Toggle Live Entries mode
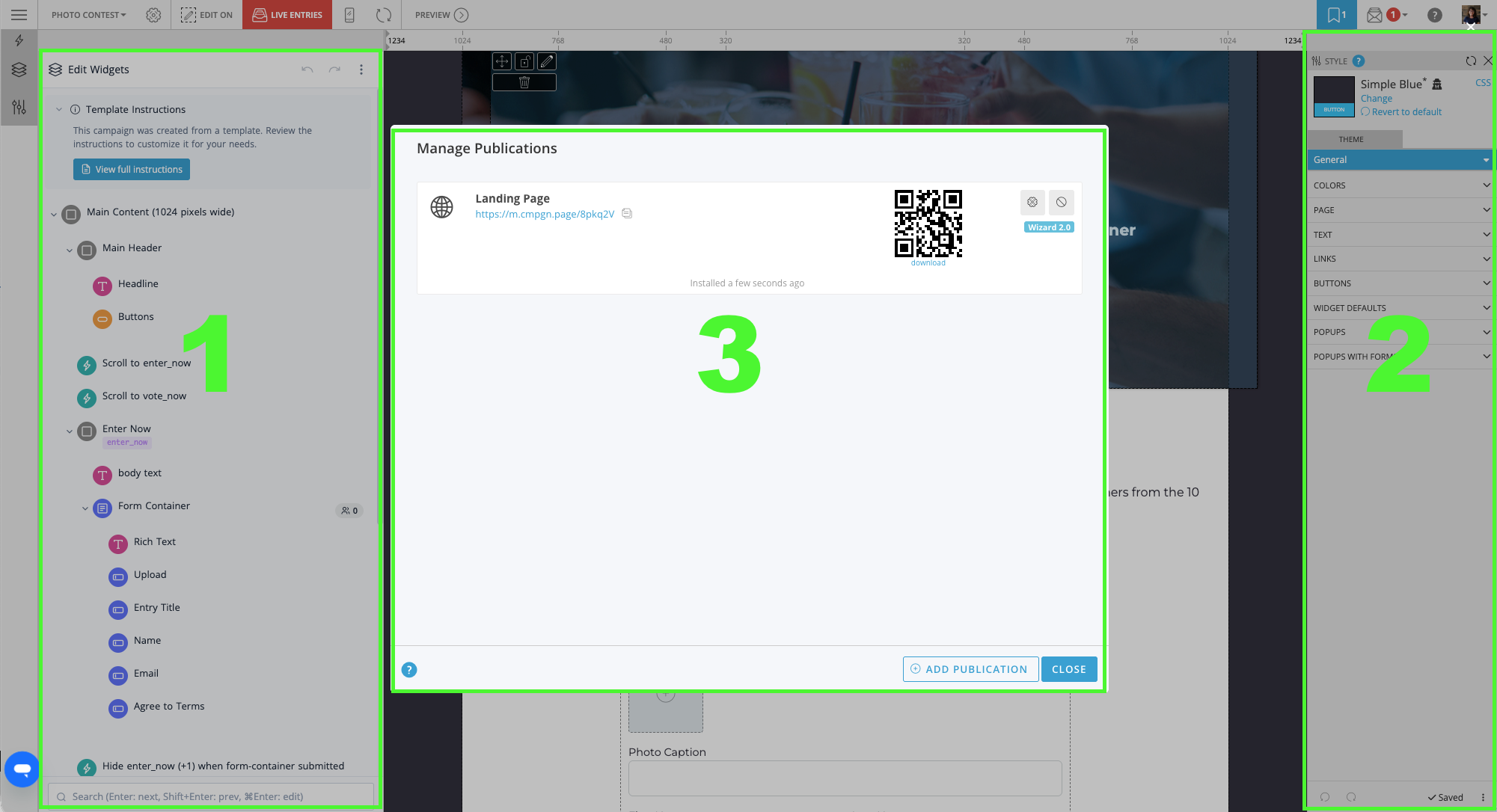Image resolution: width=1497 pixels, height=812 pixels. (287, 15)
